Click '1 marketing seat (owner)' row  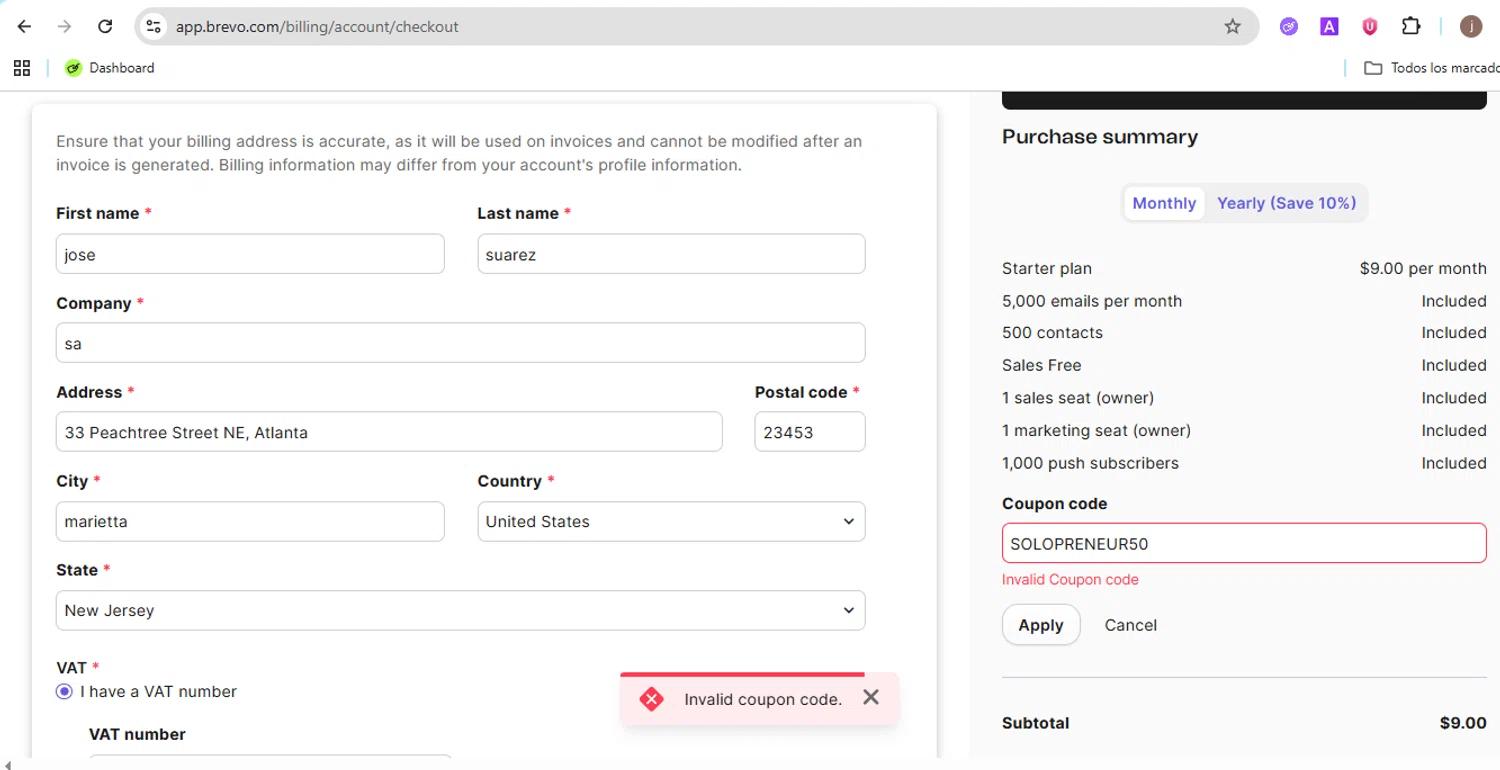pyautogui.click(x=1244, y=430)
